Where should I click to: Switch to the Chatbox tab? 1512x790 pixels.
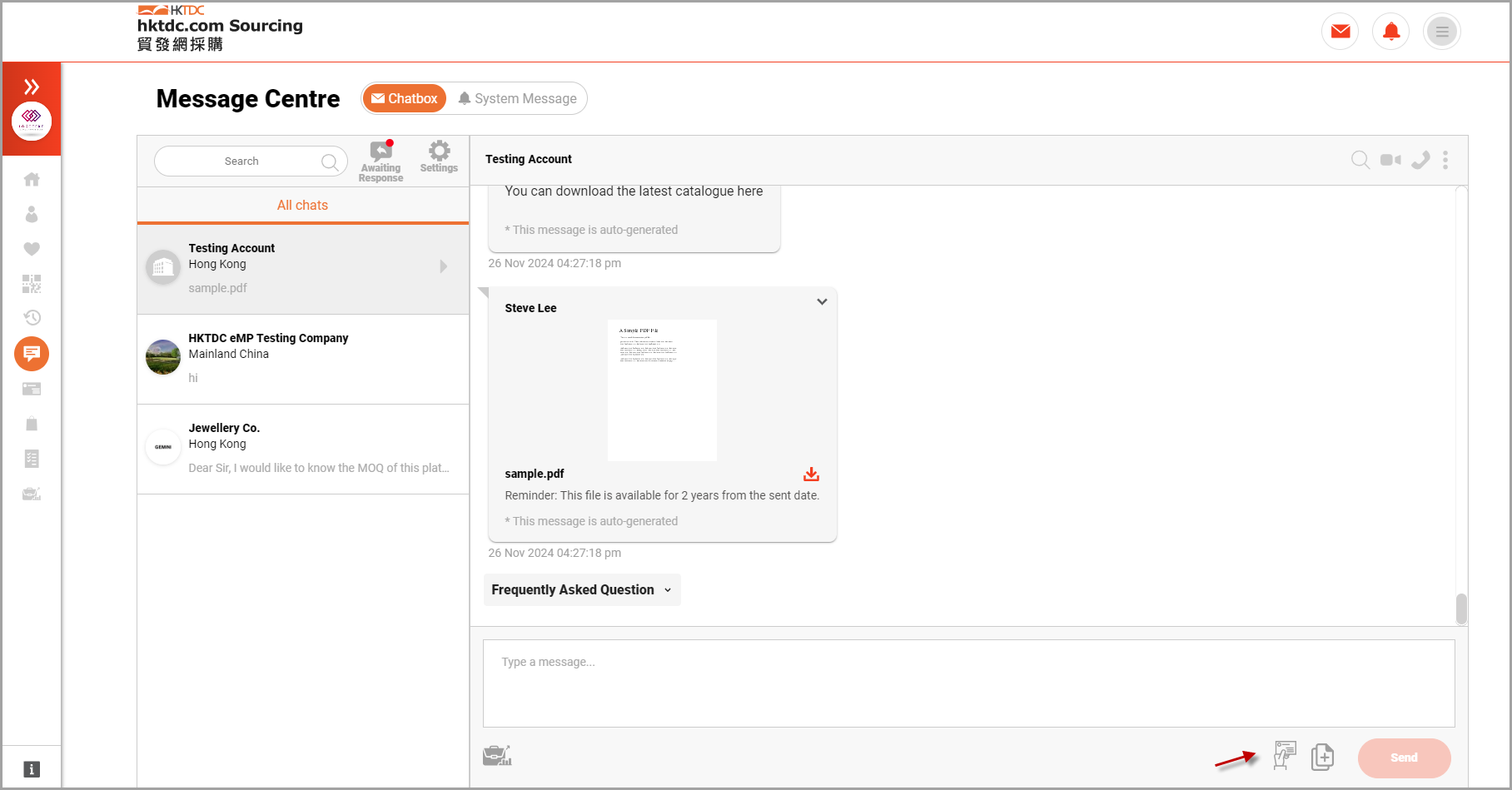405,98
